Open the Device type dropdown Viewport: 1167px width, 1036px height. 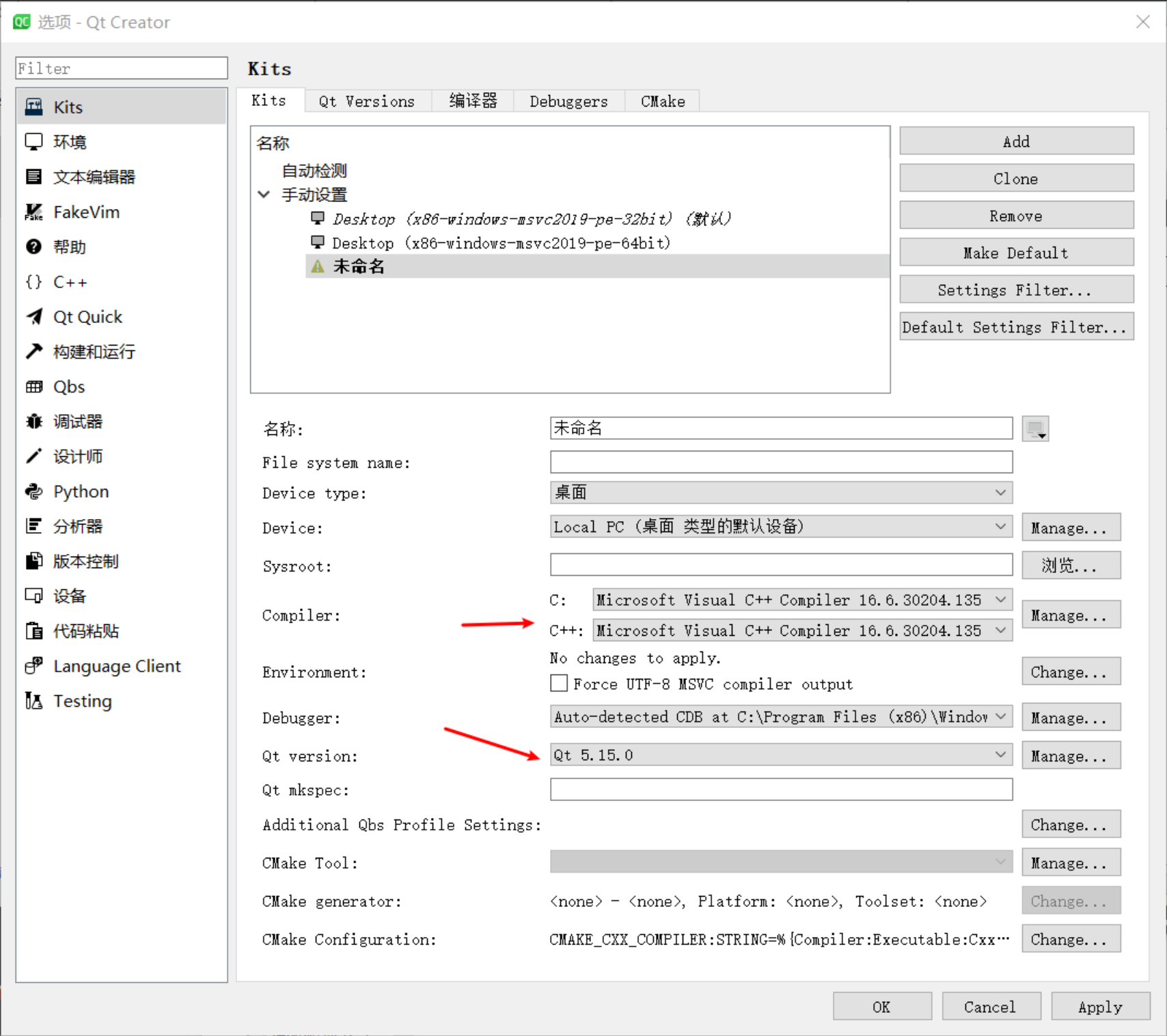781,492
